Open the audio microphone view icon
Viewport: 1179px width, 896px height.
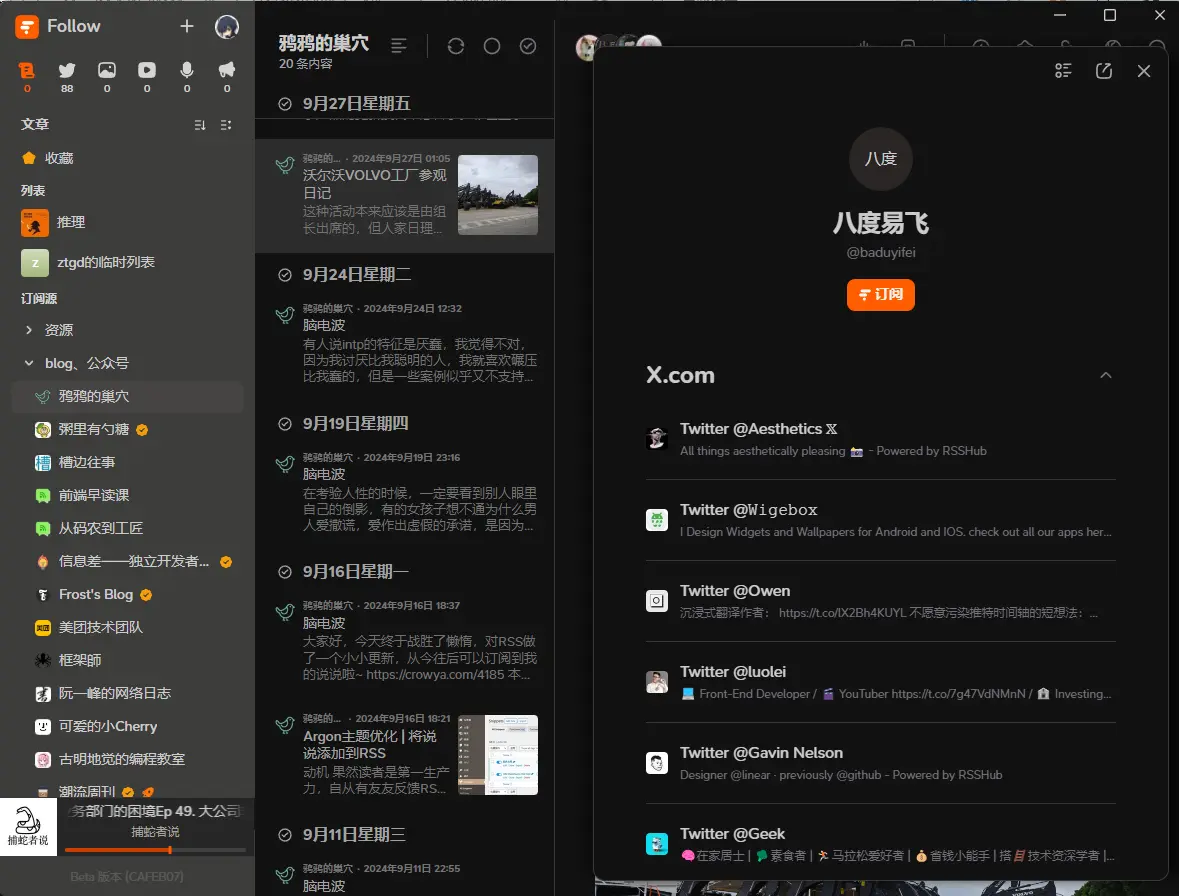[x=187, y=71]
